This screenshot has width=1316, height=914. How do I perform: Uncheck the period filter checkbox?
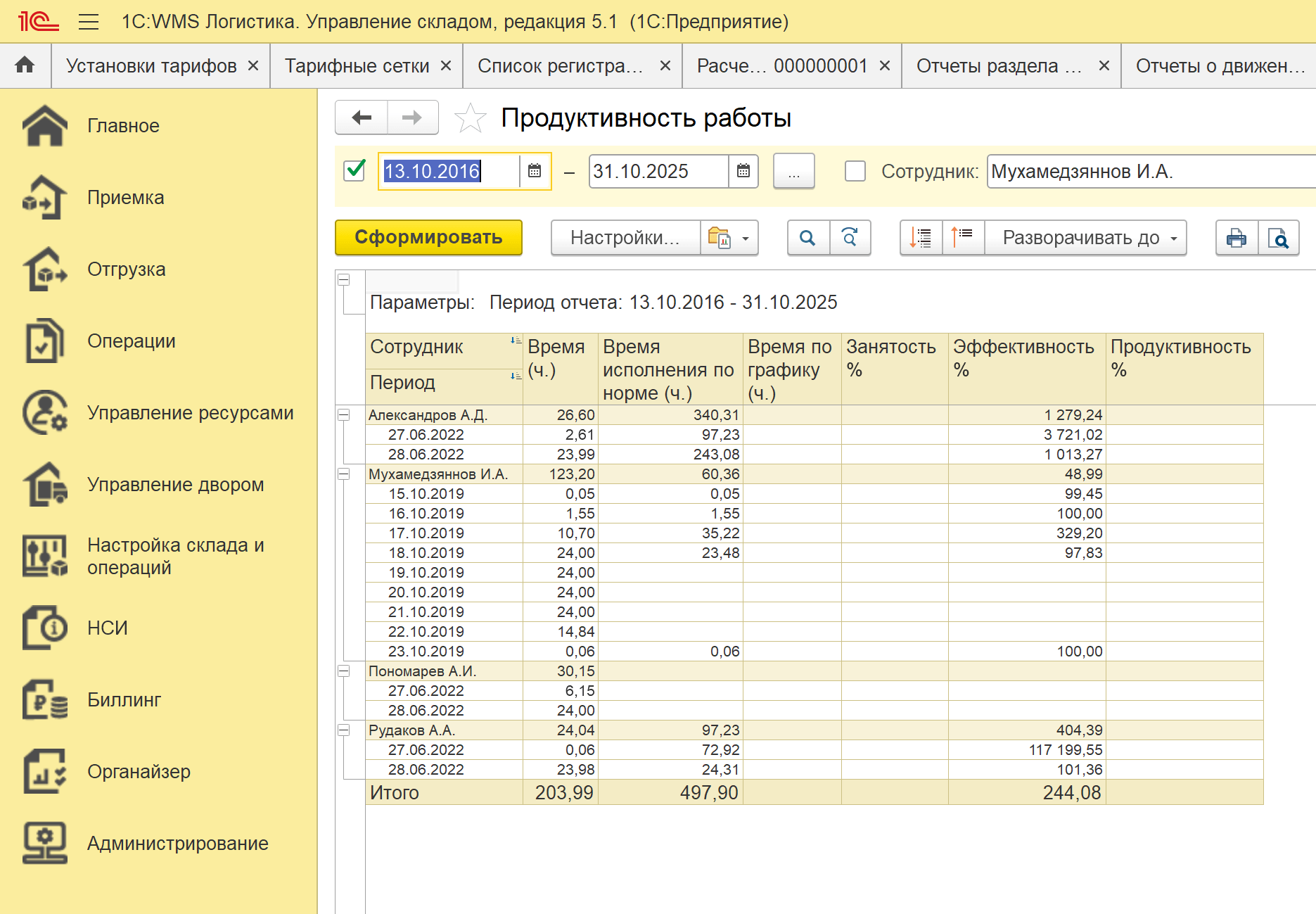click(354, 171)
